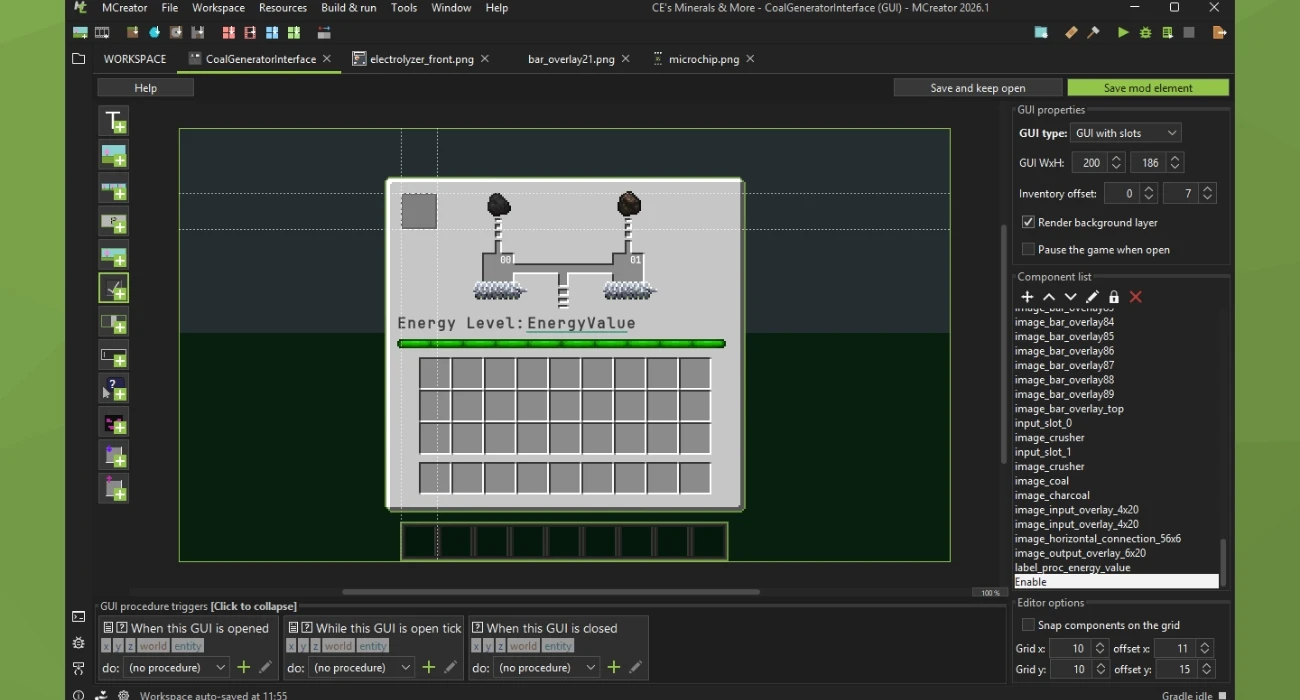This screenshot has width=1300, height=700.
Task: Click the editor canvas horizontal scrollbar
Action: pyautogui.click(x=551, y=592)
